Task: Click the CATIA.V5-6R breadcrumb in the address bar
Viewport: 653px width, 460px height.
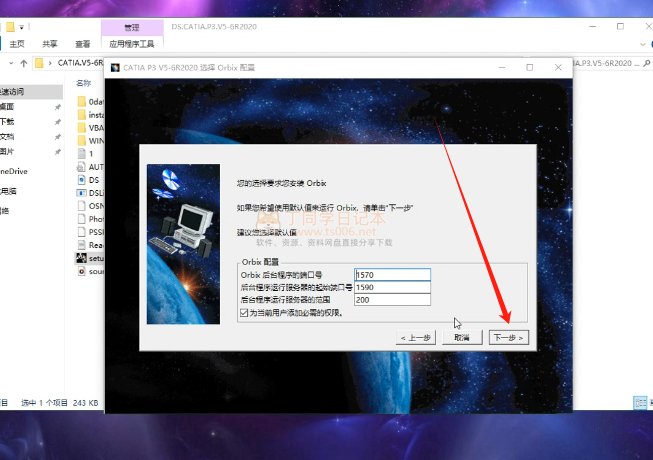Action: coord(80,63)
